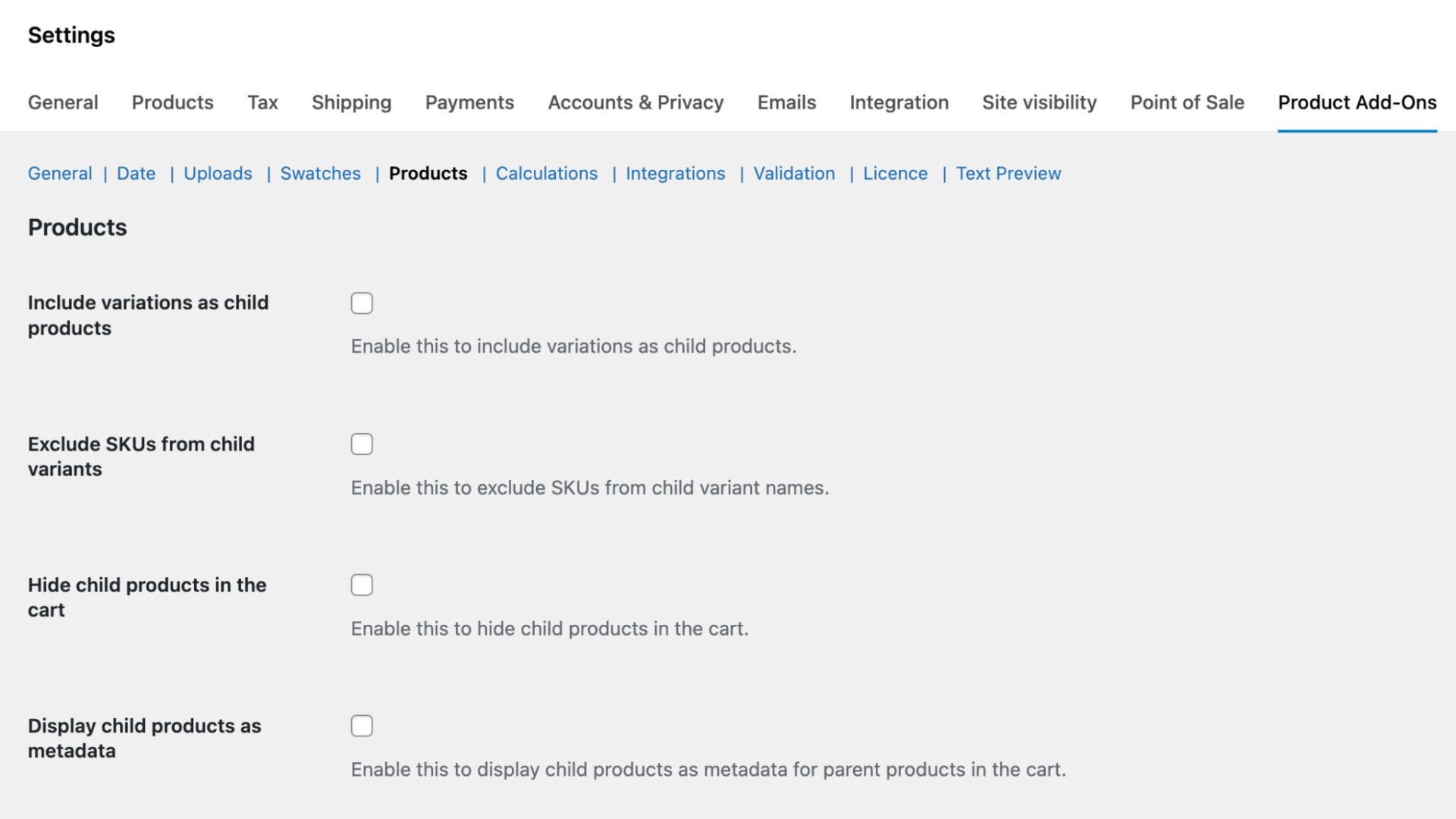Switch to the General settings tab
The height and width of the screenshot is (819, 1456).
pyautogui.click(x=63, y=102)
